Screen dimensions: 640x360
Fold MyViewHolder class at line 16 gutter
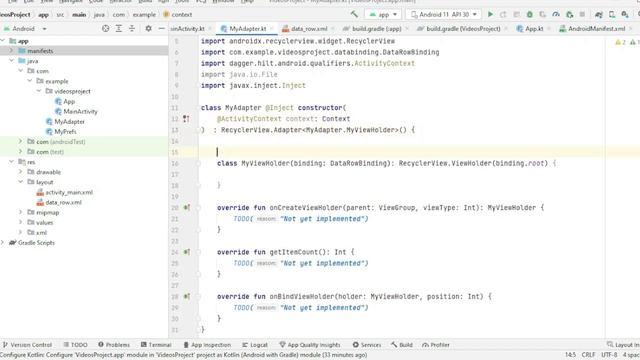pos(199,163)
